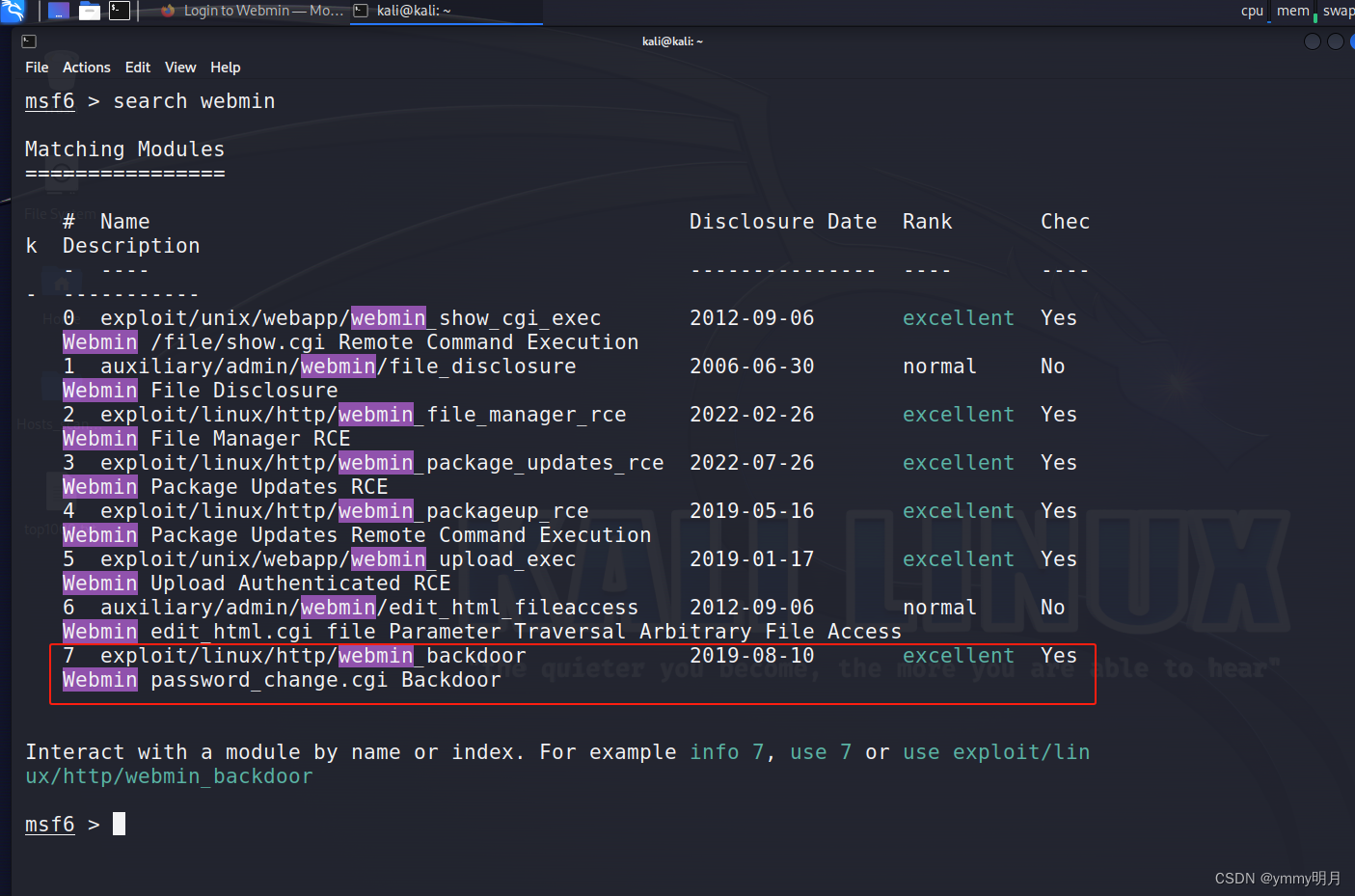Click the 'info 7' example text
Image resolution: width=1355 pixels, height=896 pixels.
pos(727,752)
